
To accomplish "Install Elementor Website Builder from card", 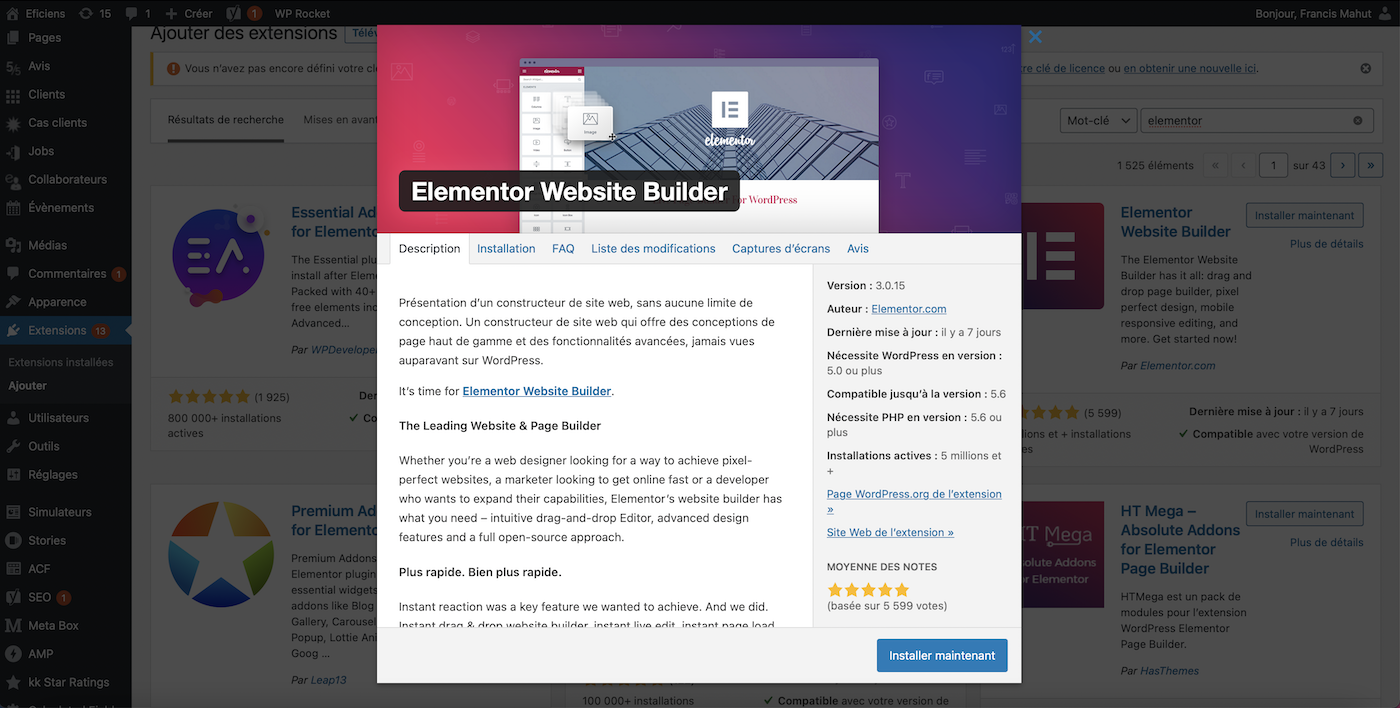I will pyautogui.click(x=1304, y=216).
